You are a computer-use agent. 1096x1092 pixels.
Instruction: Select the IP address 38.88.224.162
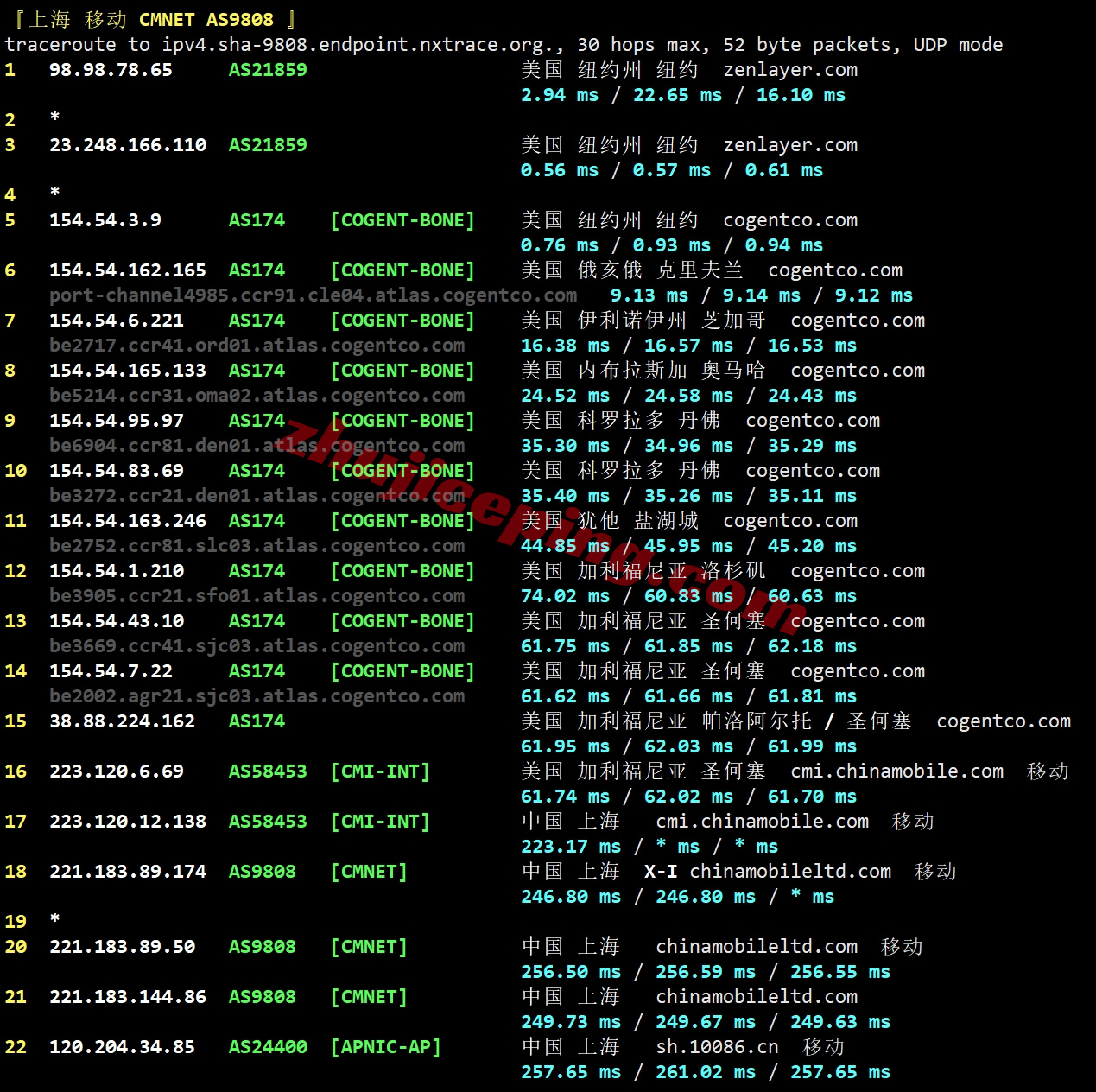point(122,721)
